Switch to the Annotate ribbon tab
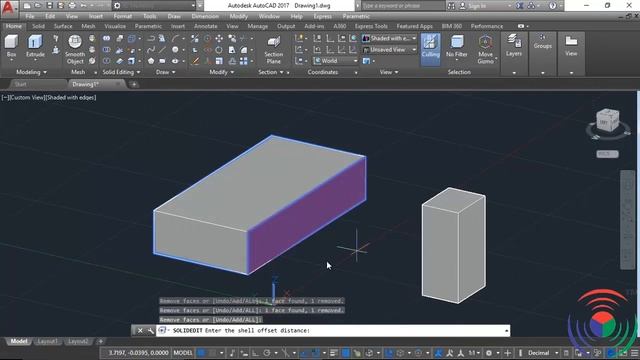Viewport: 640px width, 360px height. [205, 26]
